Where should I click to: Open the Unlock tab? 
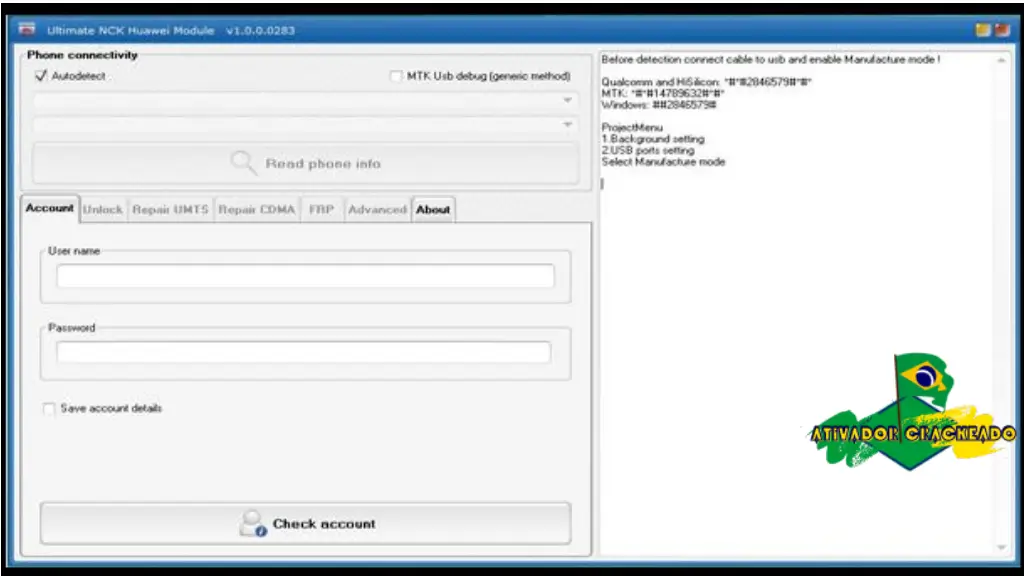click(x=103, y=210)
